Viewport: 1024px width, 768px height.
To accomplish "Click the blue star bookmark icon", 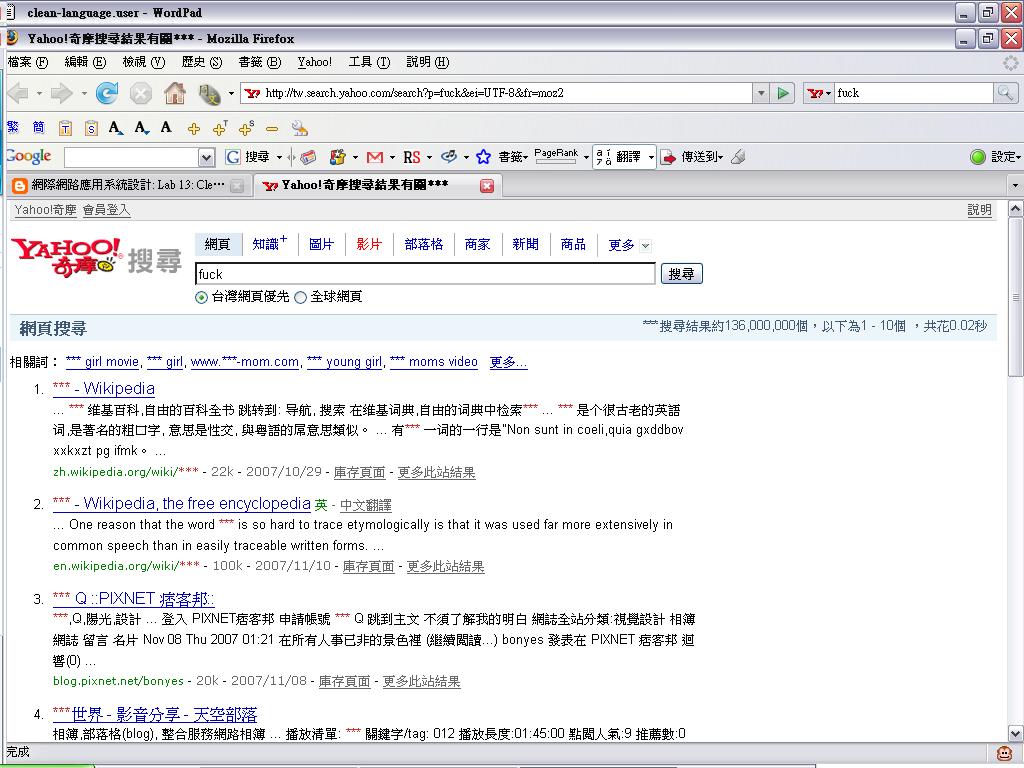I will [x=483, y=157].
